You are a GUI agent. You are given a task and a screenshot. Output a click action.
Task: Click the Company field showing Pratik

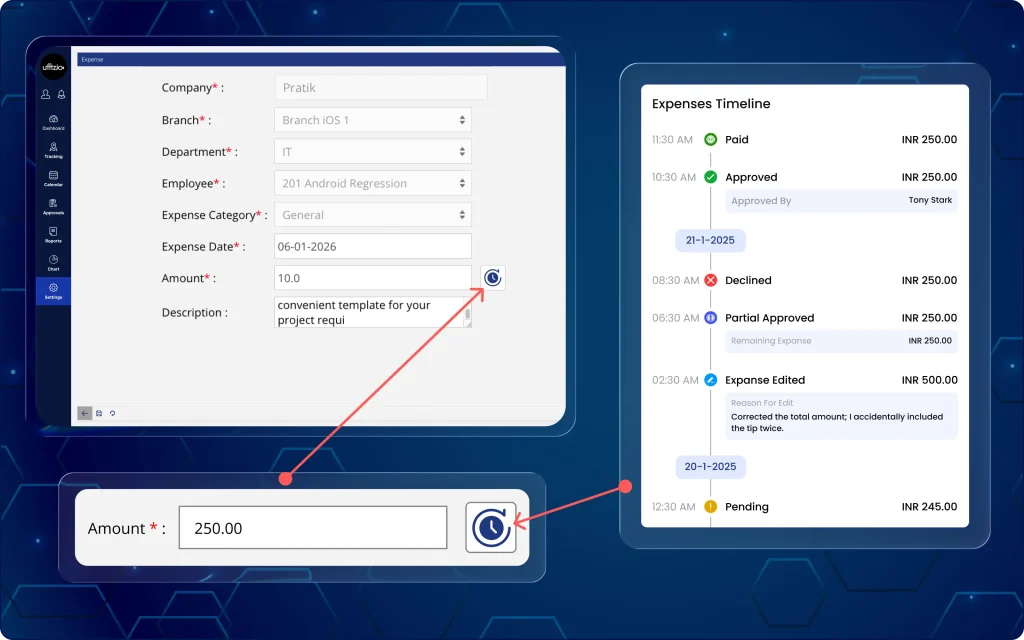(x=381, y=88)
